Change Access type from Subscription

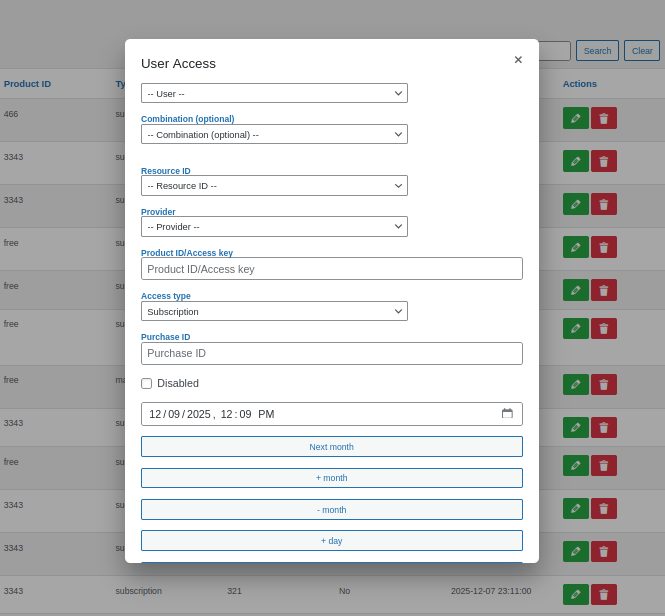click(x=274, y=312)
